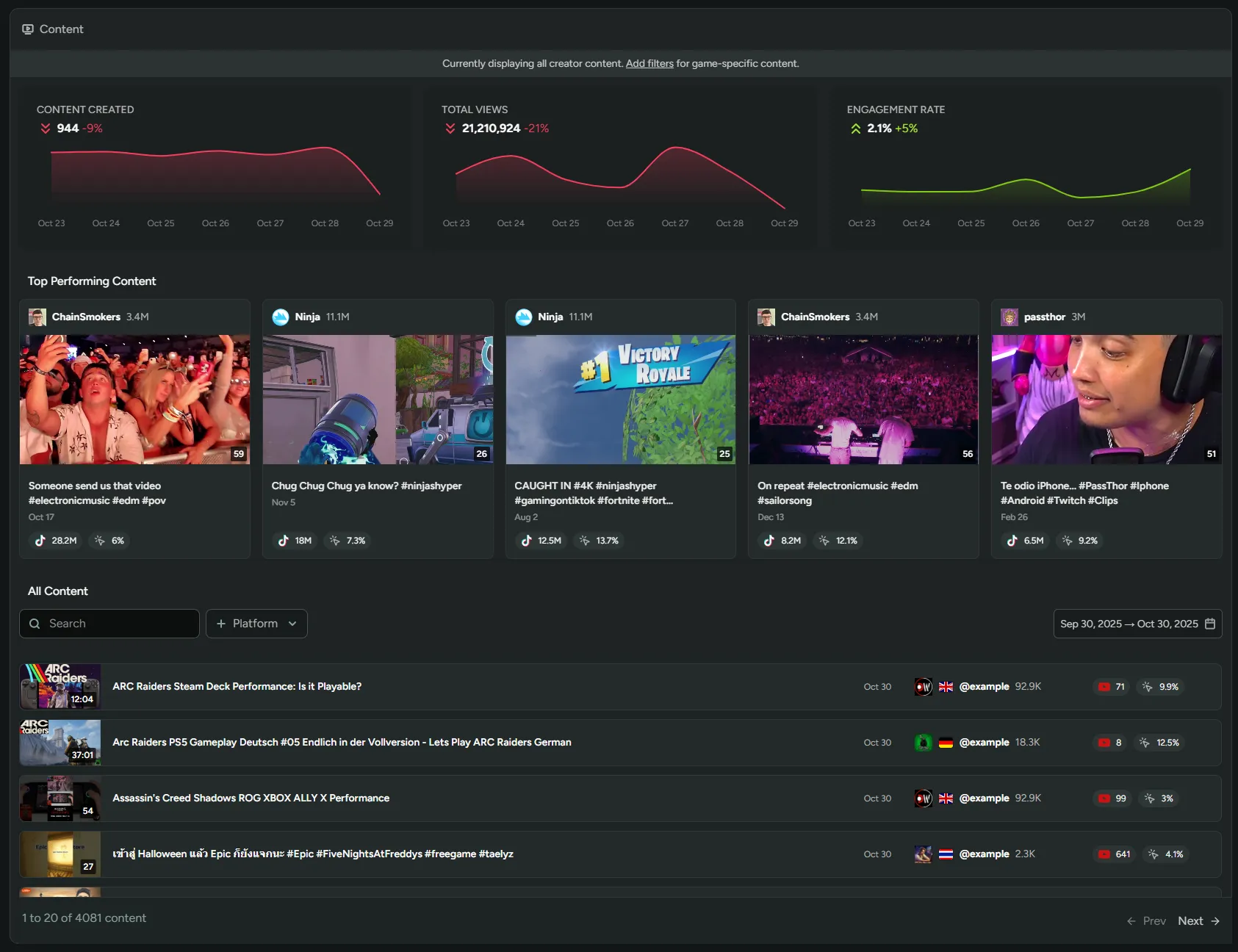This screenshot has height=952, width=1238.
Task: Click the magnifier icon in the search bar
Action: click(x=35, y=623)
